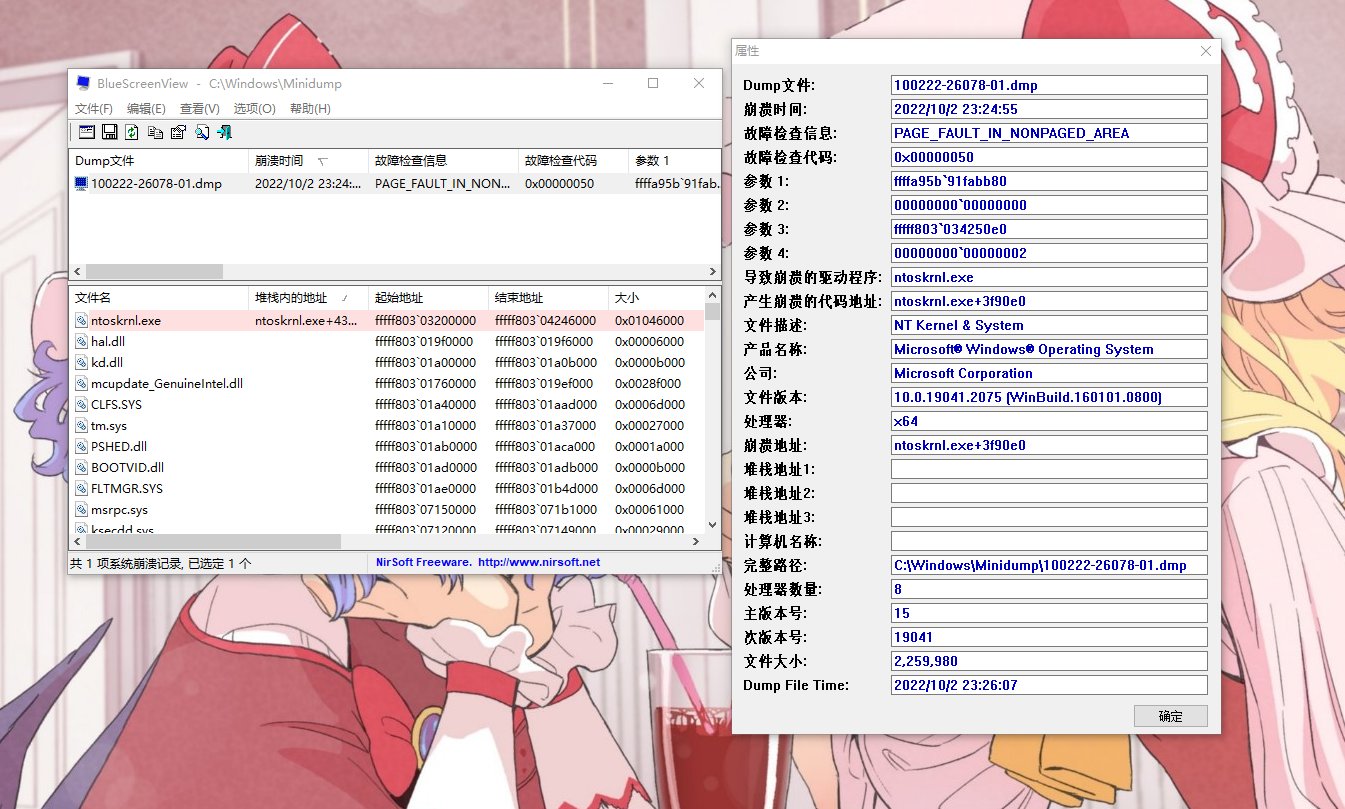
Task: Click the 崩溃时间 field in properties
Action: point(1049,109)
